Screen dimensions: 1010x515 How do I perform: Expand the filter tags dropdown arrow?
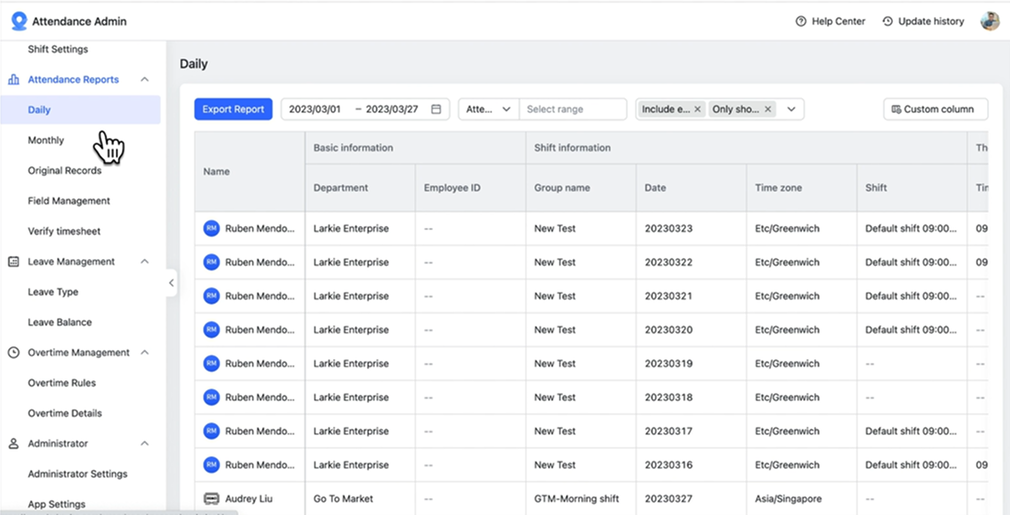[791, 109]
